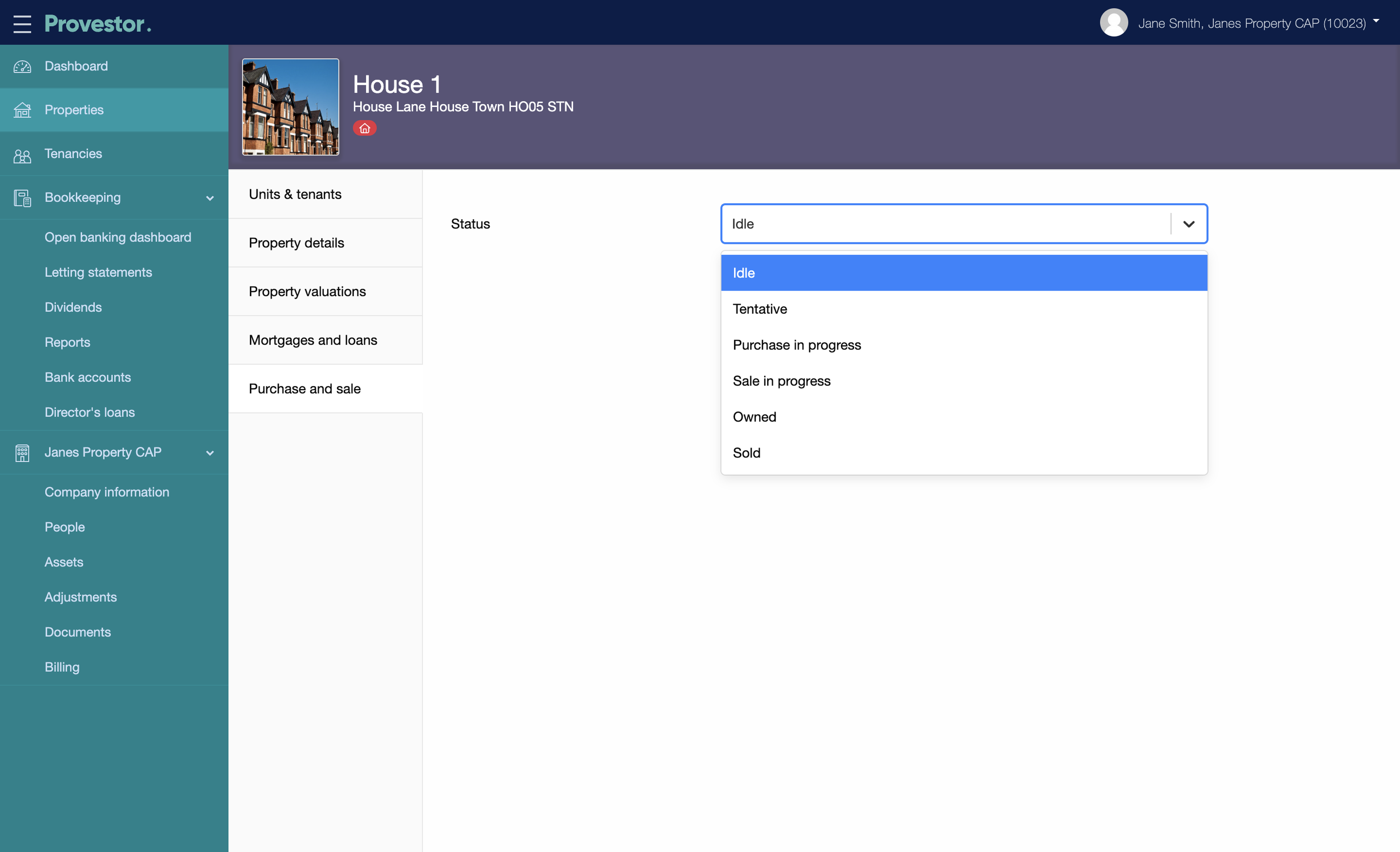The image size is (1400, 852).
Task: Click the House 1 property thumbnail
Action: tap(290, 107)
